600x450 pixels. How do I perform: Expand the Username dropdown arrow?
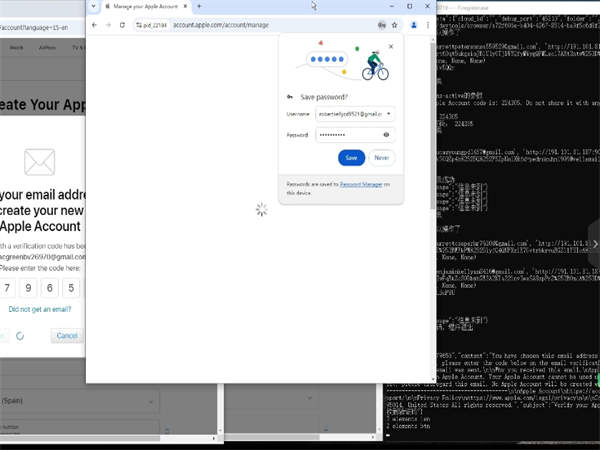pyautogui.click(x=387, y=114)
